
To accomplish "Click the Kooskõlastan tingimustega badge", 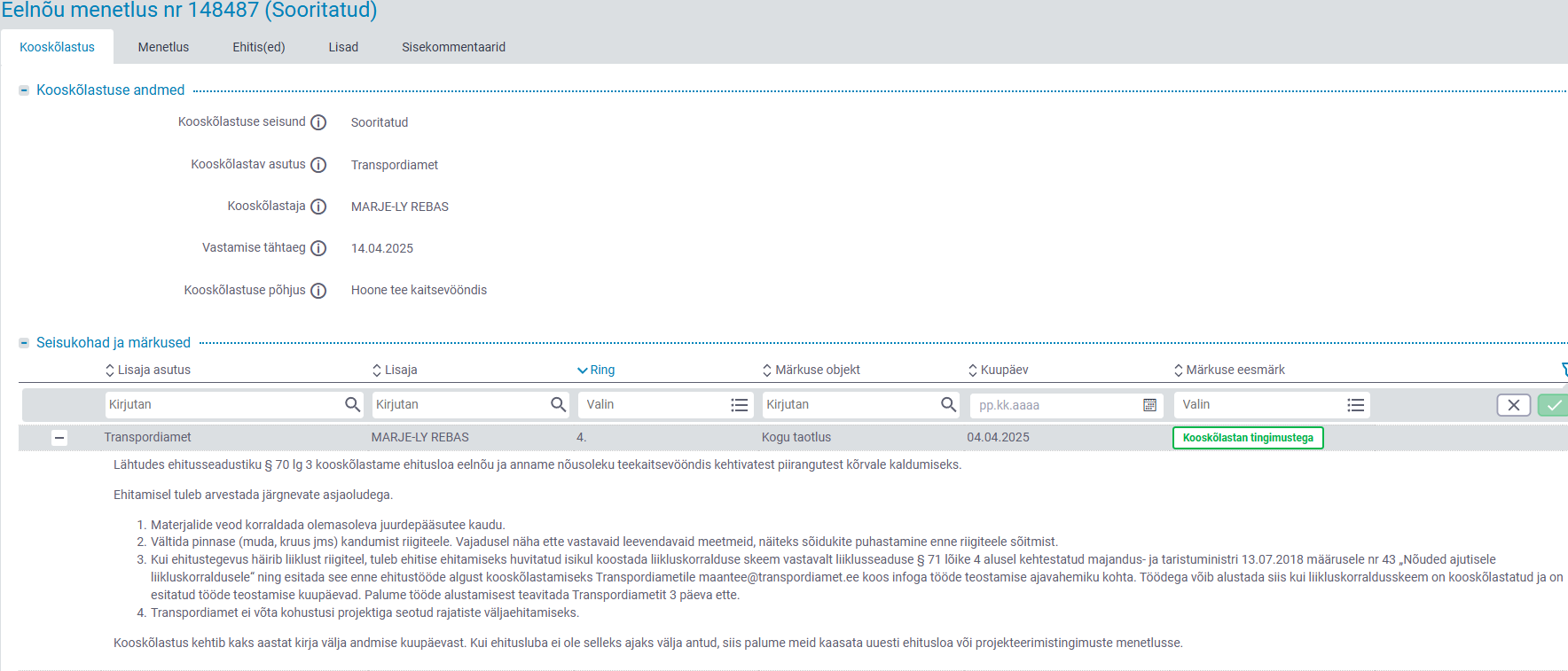I will pos(1248,438).
